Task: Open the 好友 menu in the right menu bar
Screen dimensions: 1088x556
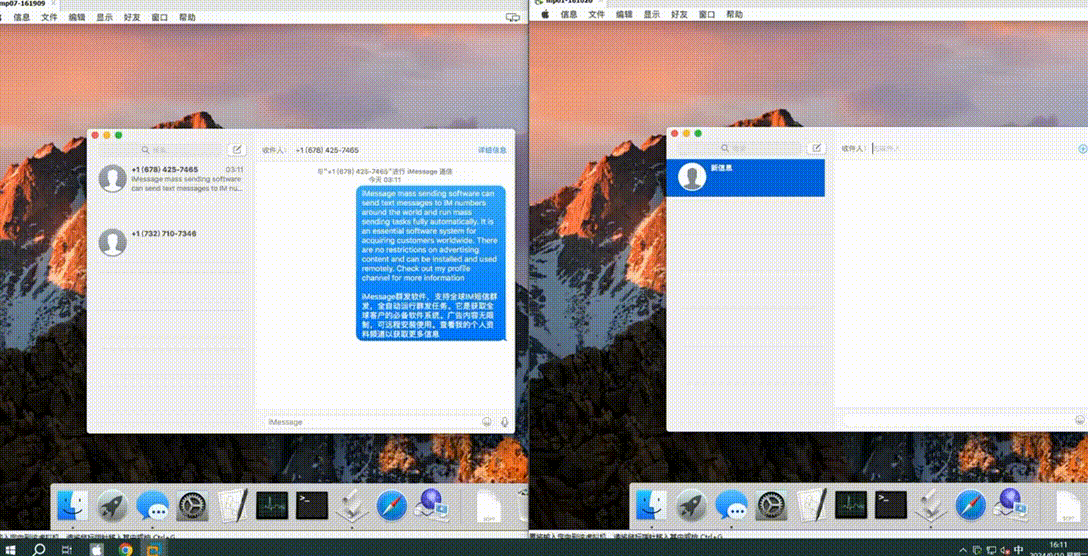Action: tap(679, 15)
